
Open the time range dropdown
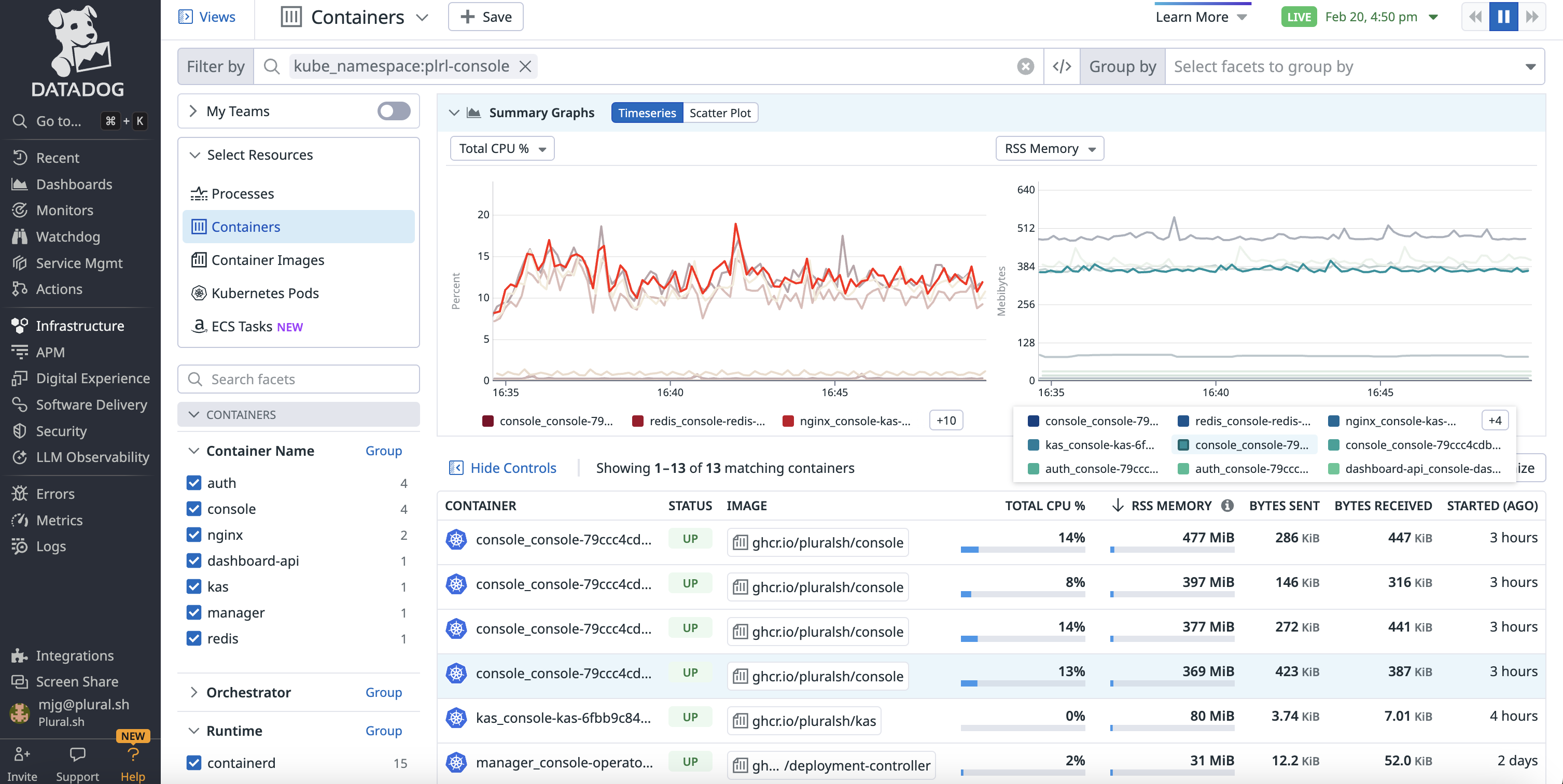(1434, 17)
